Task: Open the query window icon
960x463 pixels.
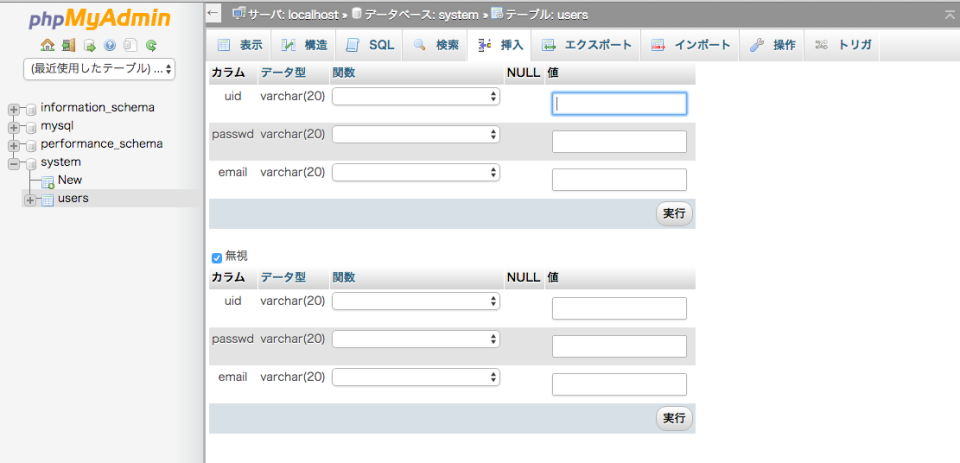Action: point(89,45)
